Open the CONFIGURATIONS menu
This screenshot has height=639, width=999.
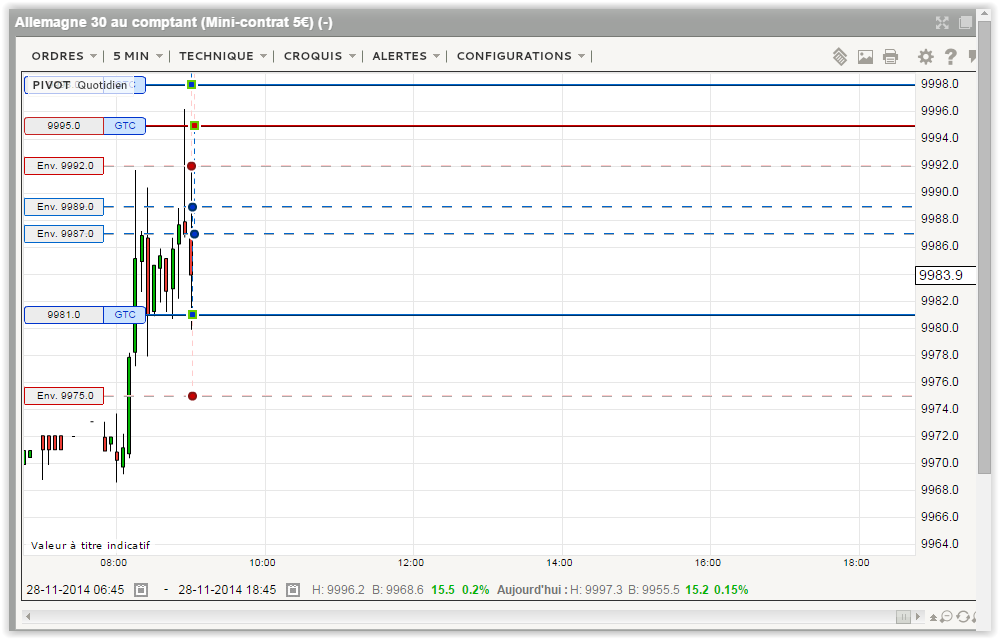pos(521,56)
